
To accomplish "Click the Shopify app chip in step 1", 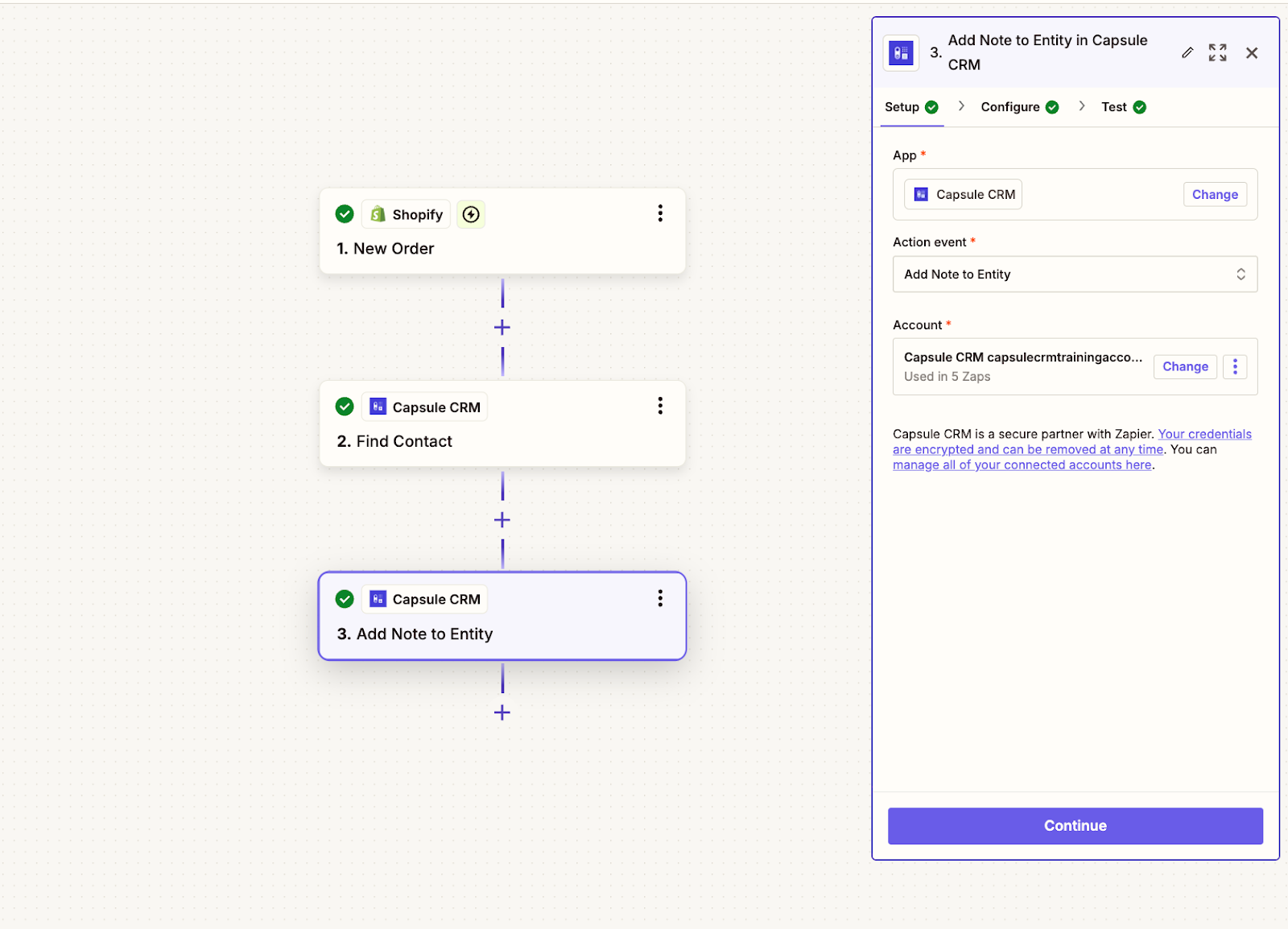I will pyautogui.click(x=407, y=214).
